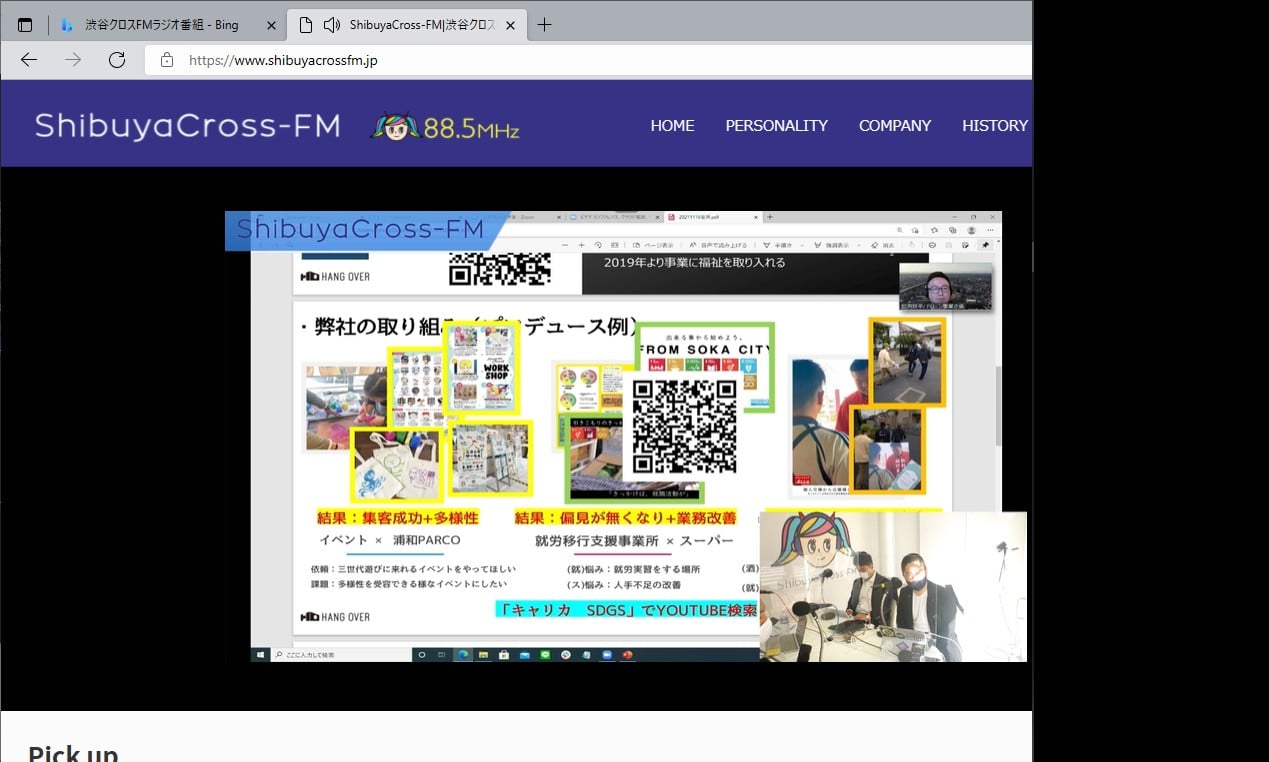
Task: Click the address bar URL field
Action: click(x=600, y=60)
